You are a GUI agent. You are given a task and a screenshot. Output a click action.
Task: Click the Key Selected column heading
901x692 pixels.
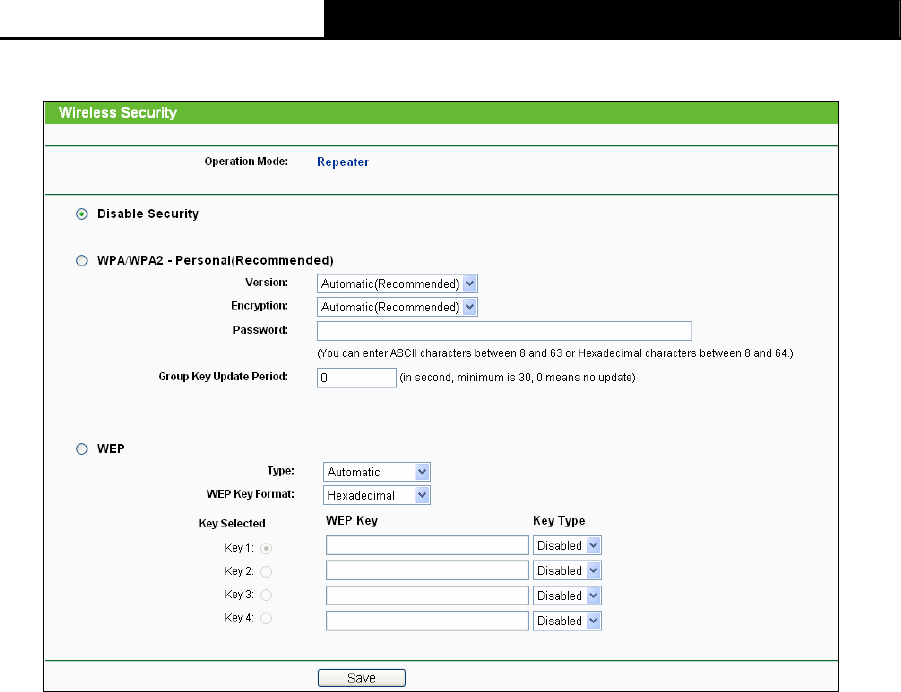[232, 523]
